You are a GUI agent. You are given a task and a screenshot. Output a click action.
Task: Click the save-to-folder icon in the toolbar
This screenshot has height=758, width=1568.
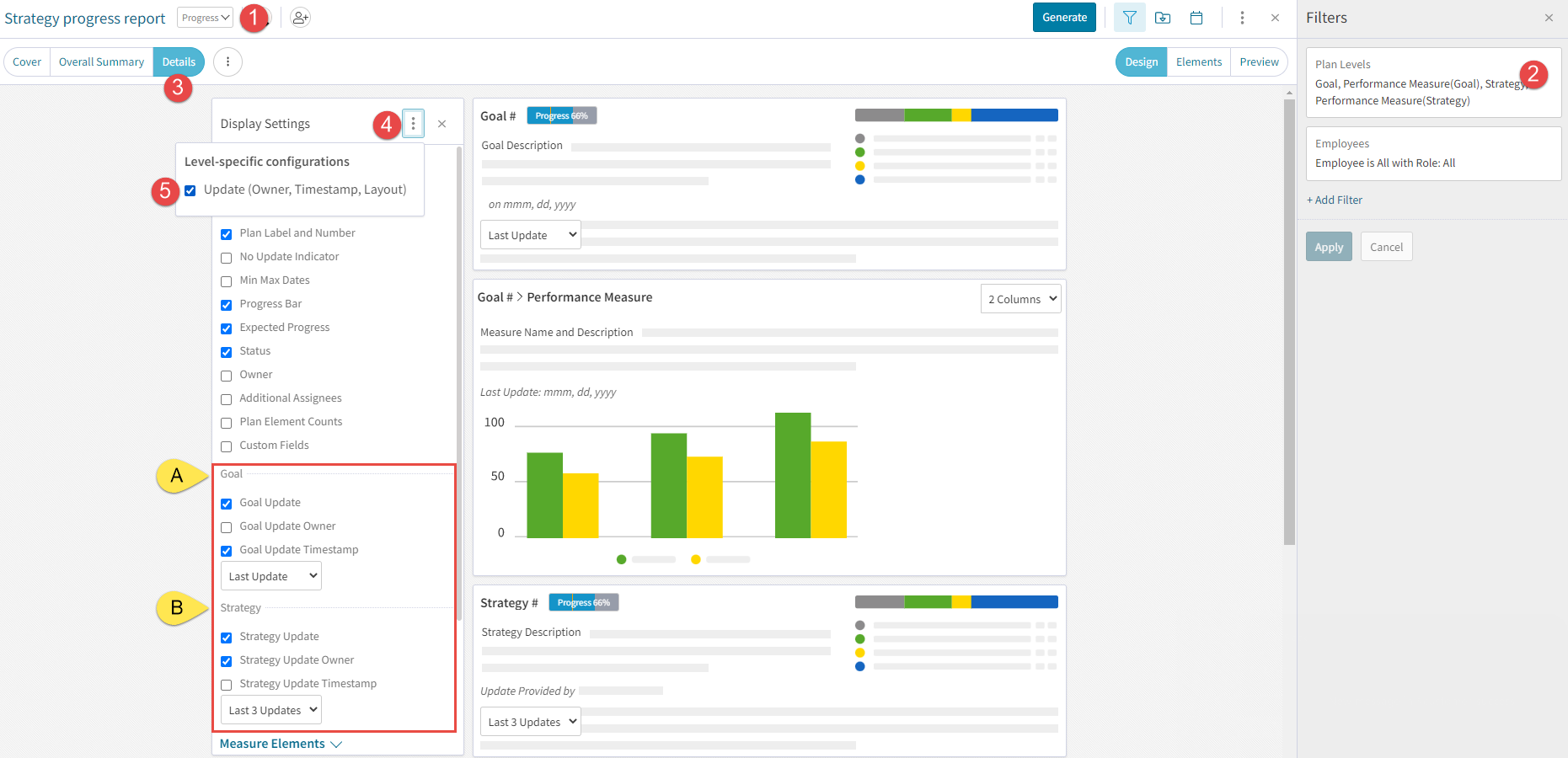(x=1164, y=17)
